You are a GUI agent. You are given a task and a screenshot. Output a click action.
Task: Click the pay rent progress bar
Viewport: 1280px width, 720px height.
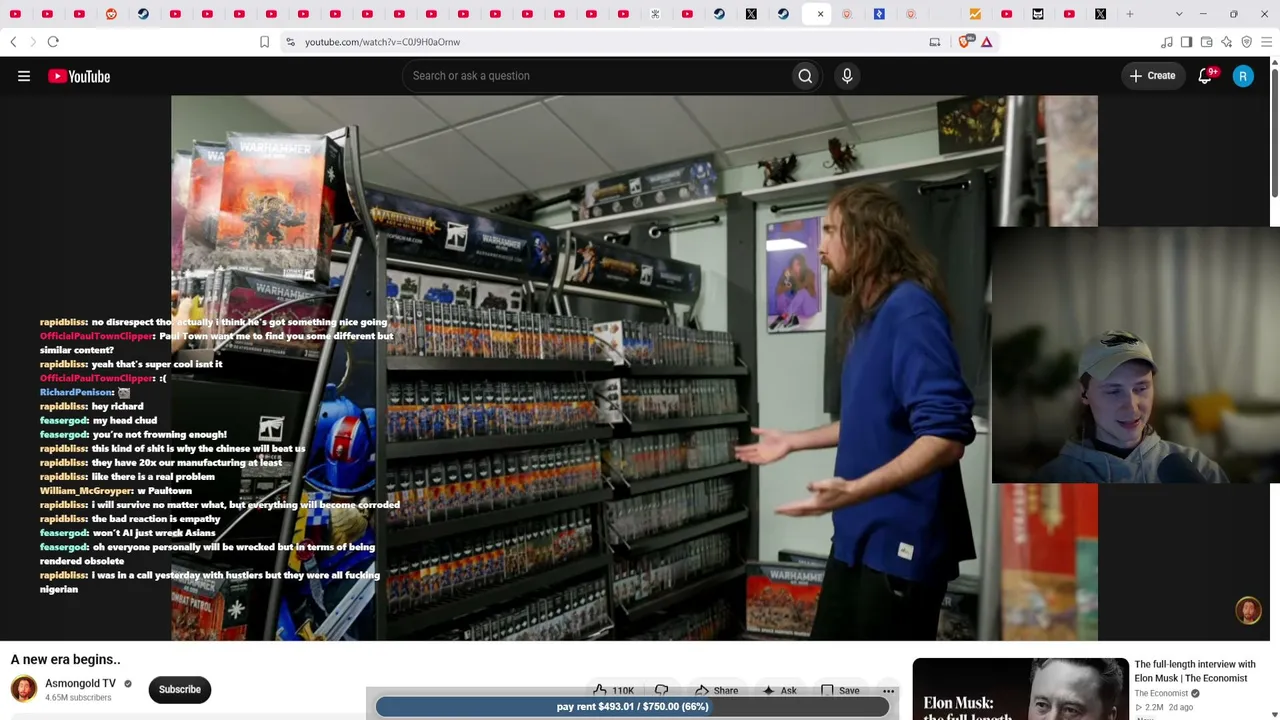(632, 707)
